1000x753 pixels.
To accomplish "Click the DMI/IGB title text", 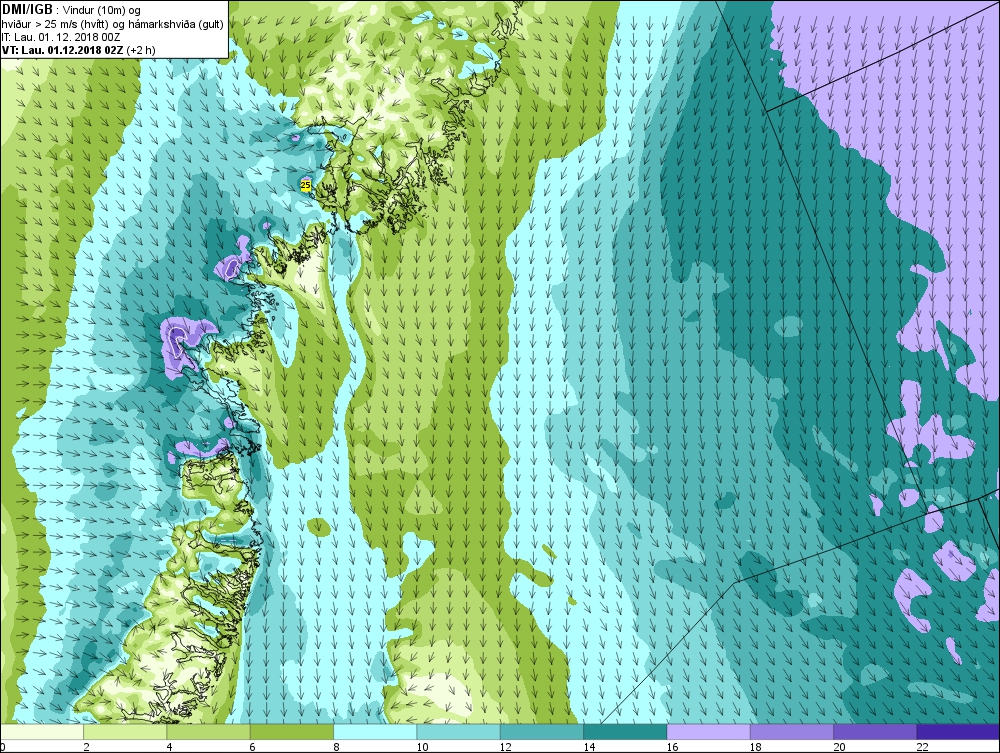I will click(x=27, y=10).
